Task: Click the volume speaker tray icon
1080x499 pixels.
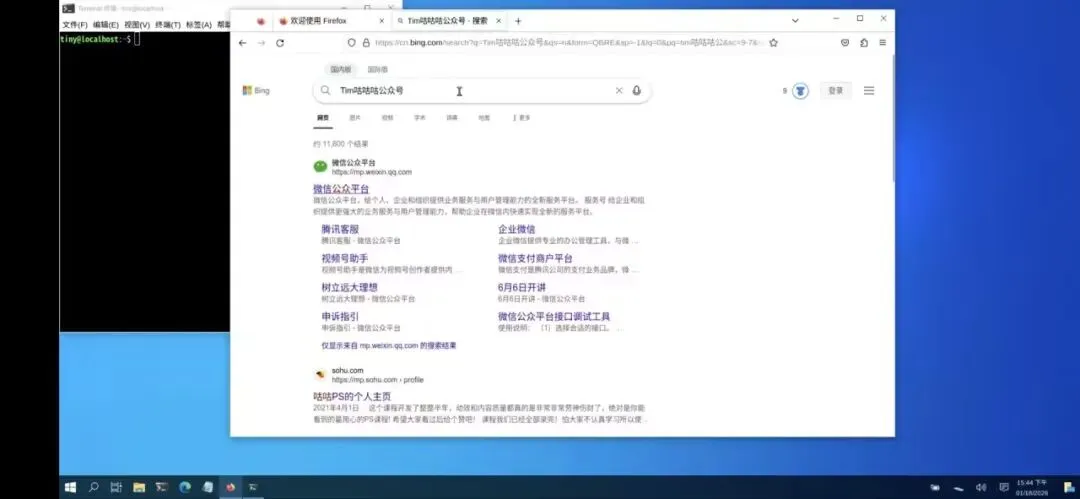Action: 981,487
